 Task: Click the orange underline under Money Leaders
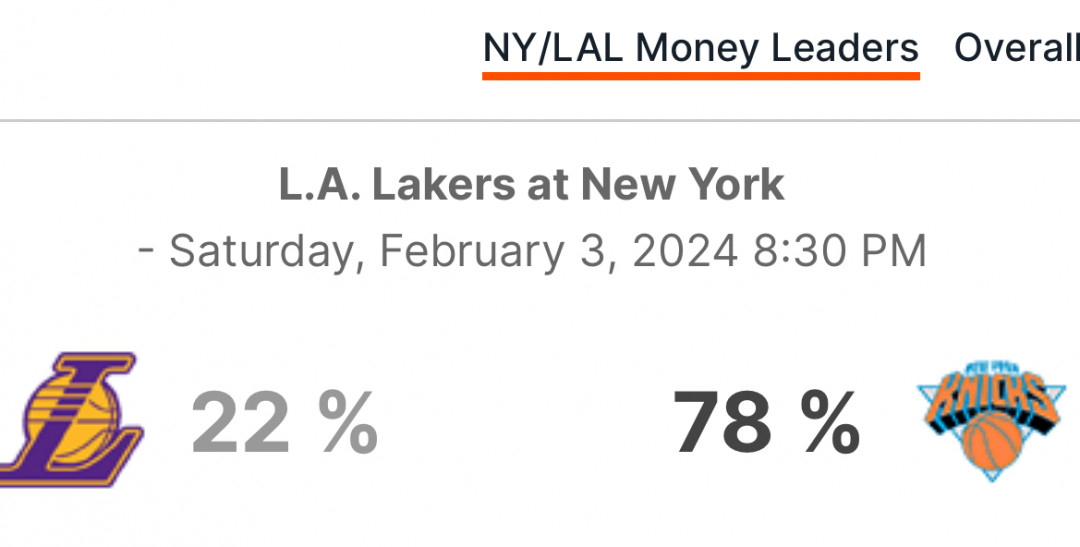click(x=700, y=75)
